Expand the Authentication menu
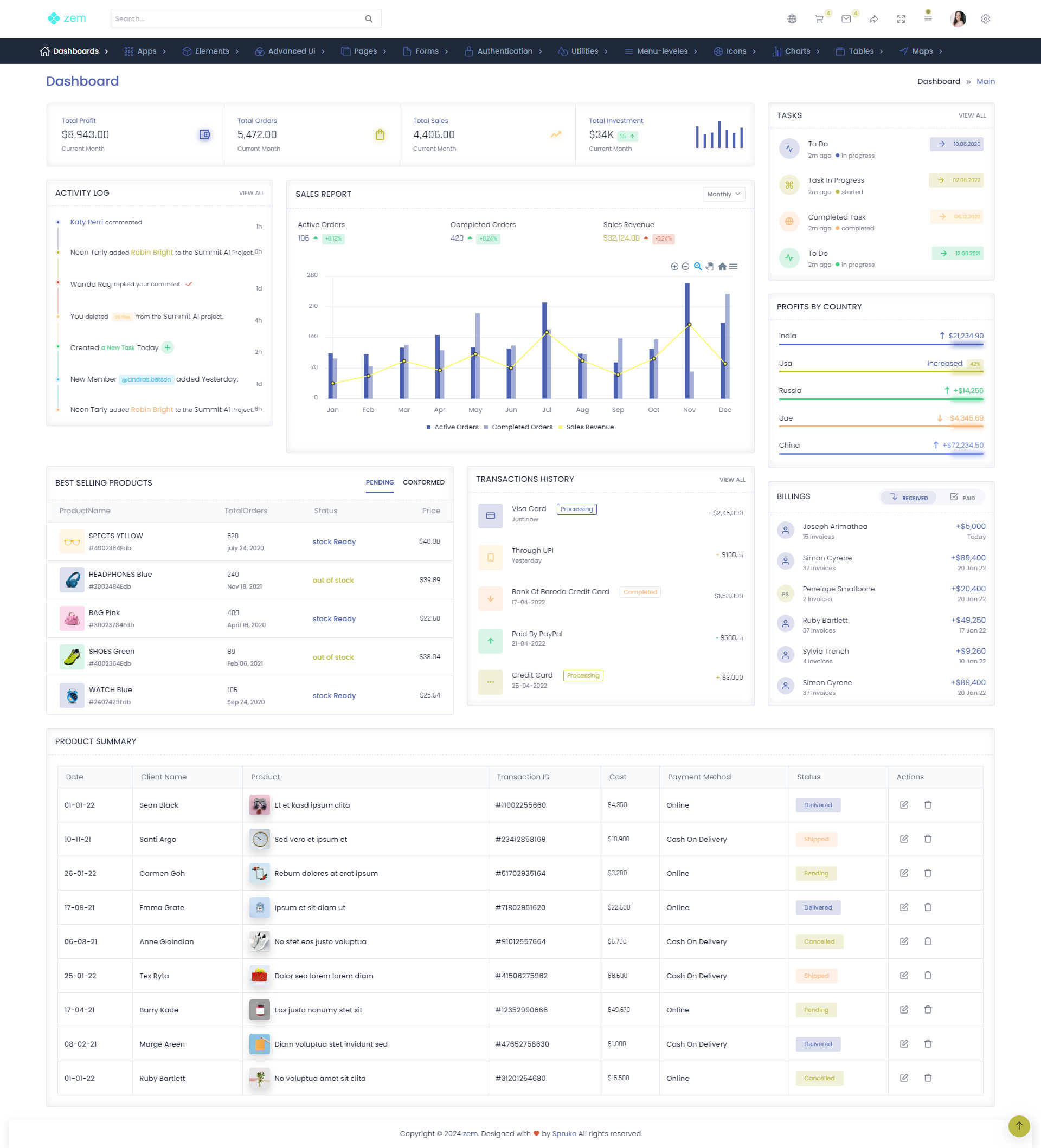Screen dimensions: 1041x1148 [504, 51]
